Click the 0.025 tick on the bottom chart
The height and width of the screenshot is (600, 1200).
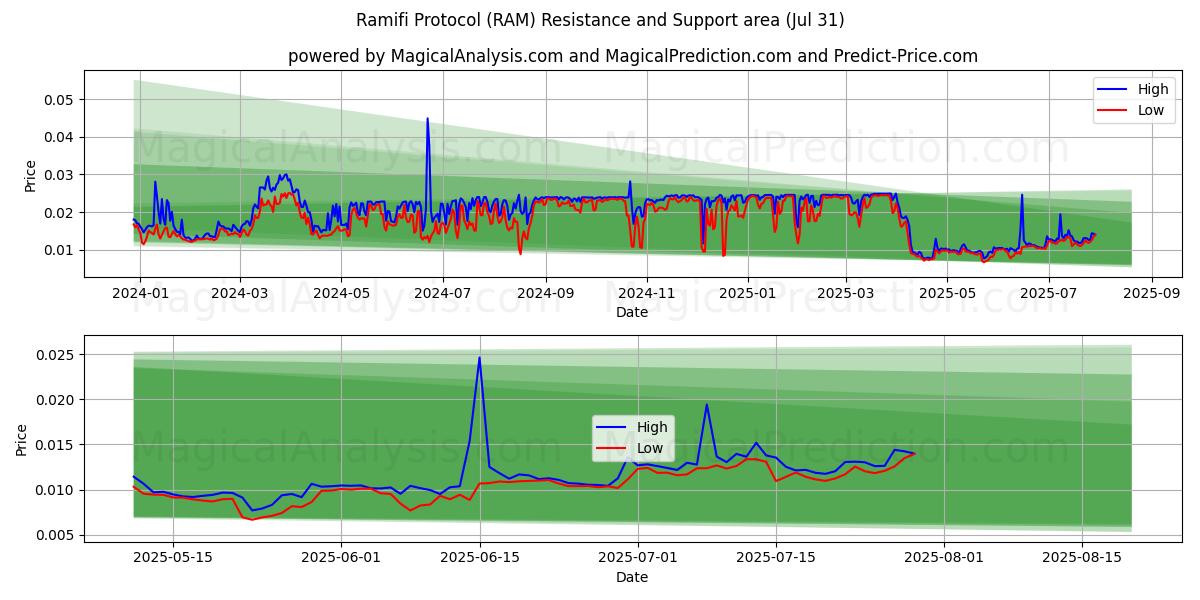tap(56, 354)
